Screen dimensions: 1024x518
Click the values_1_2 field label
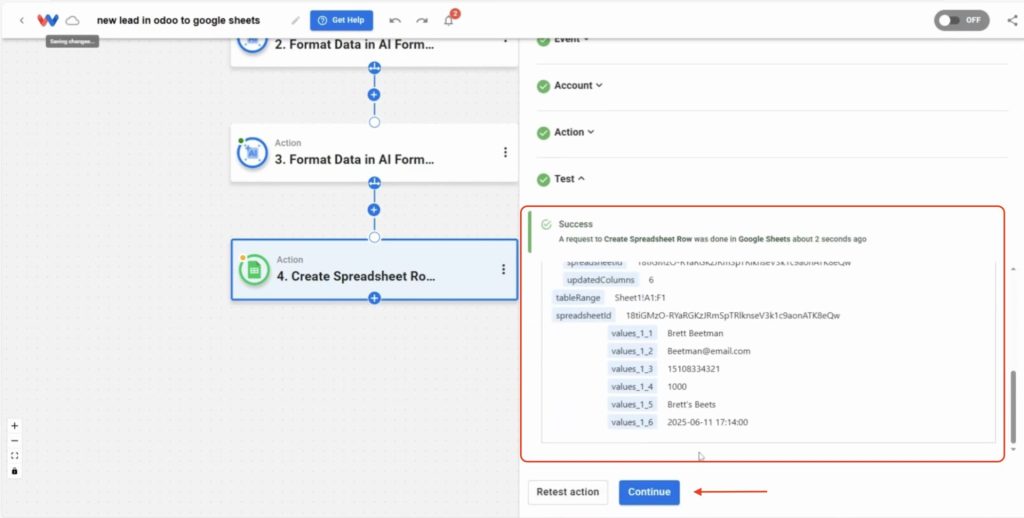(632, 351)
